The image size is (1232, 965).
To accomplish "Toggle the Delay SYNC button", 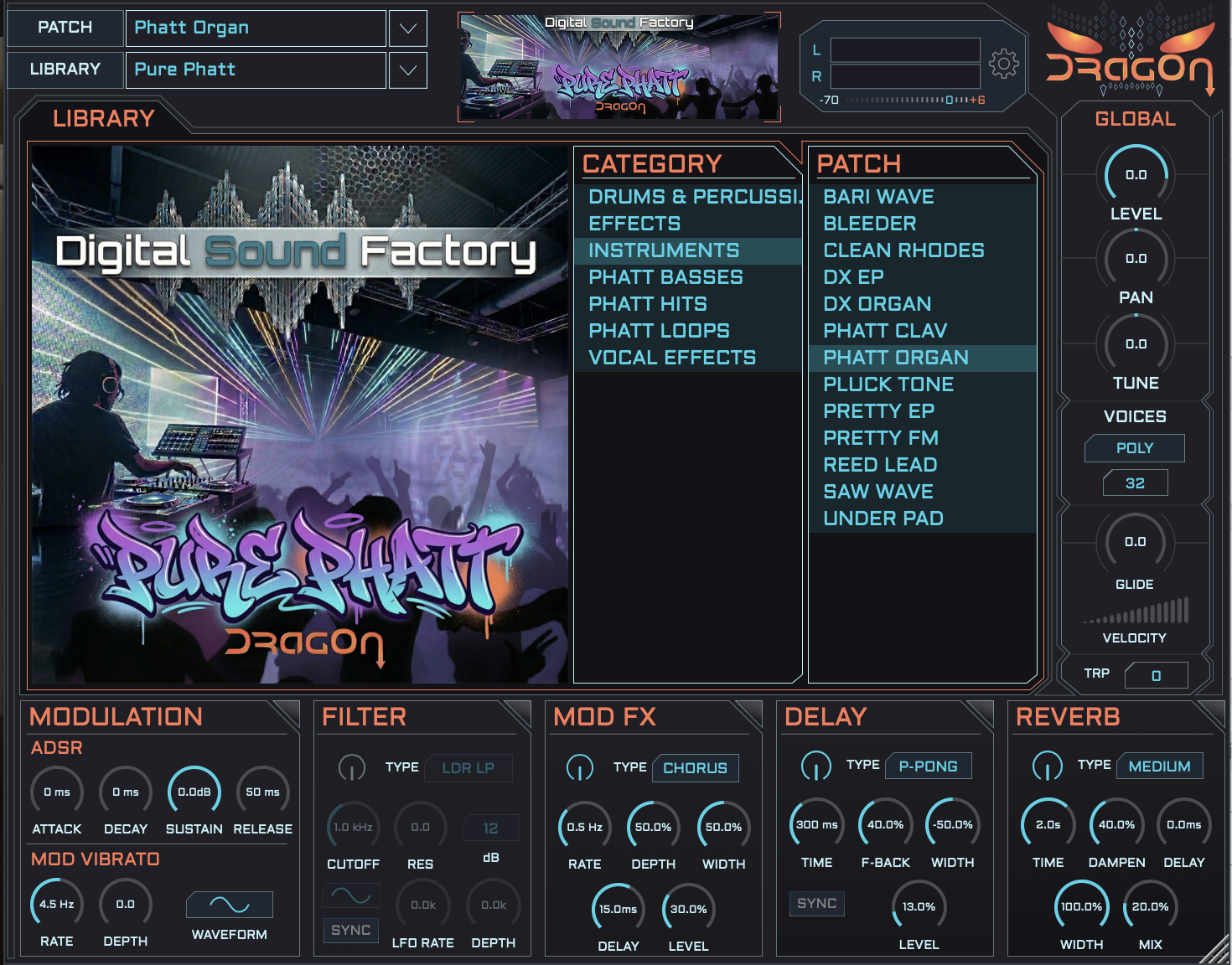I will pyautogui.click(x=817, y=904).
